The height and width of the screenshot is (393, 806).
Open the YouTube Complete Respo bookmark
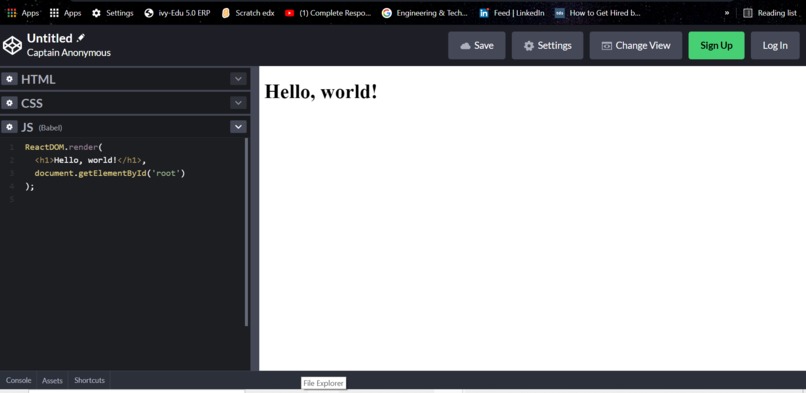[328, 13]
